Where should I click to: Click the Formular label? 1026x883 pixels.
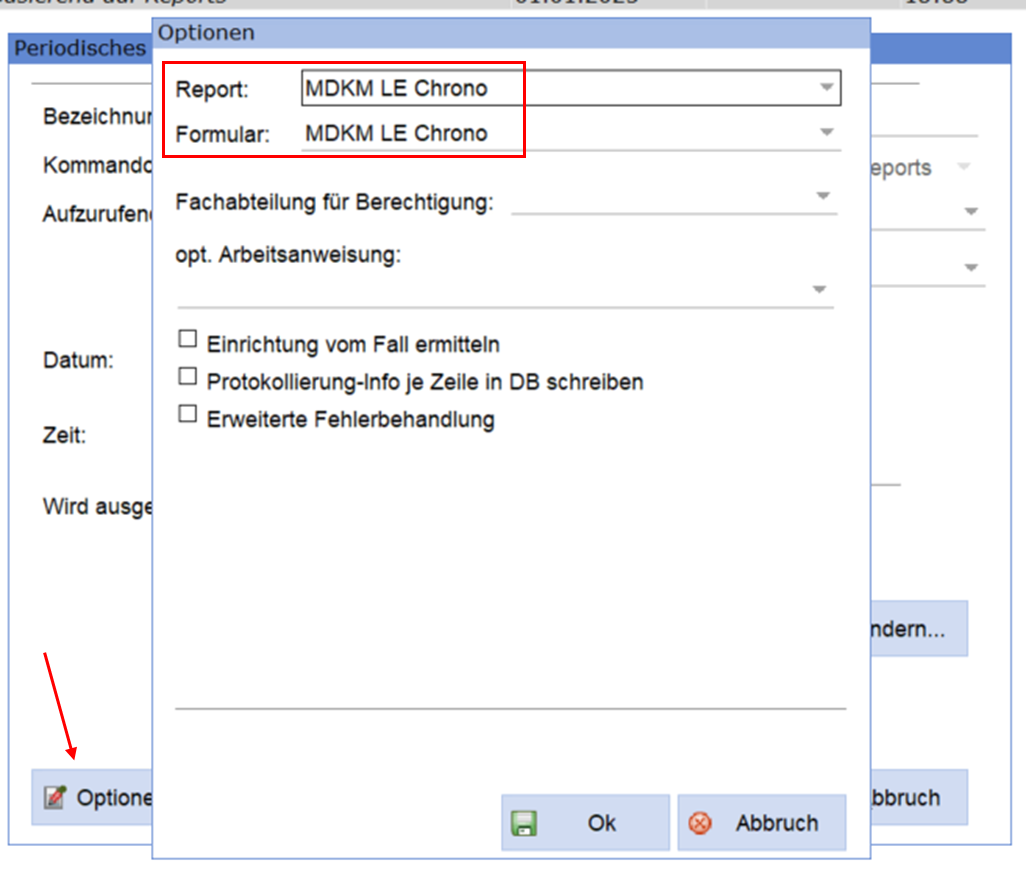(x=222, y=134)
